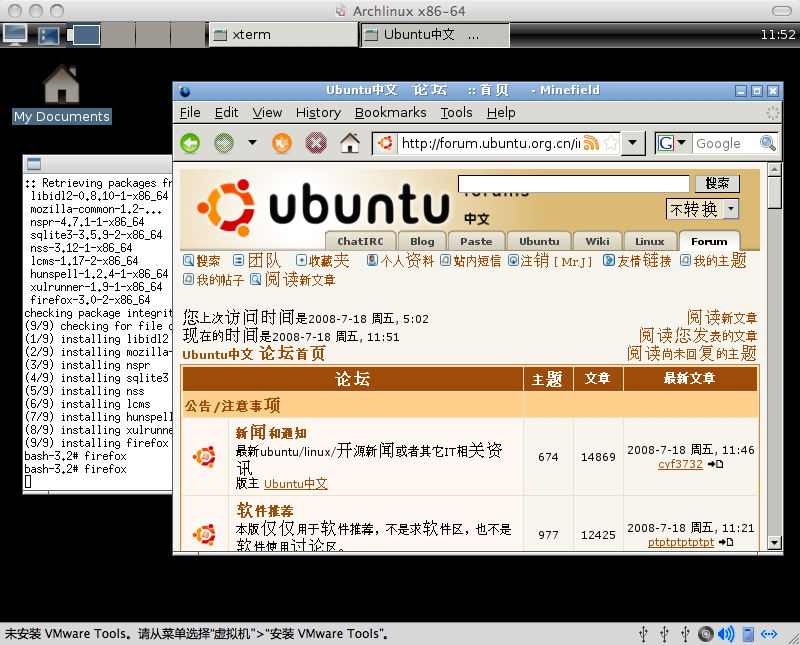Click the Ubuntu中文 taskbar window button

(x=435, y=35)
